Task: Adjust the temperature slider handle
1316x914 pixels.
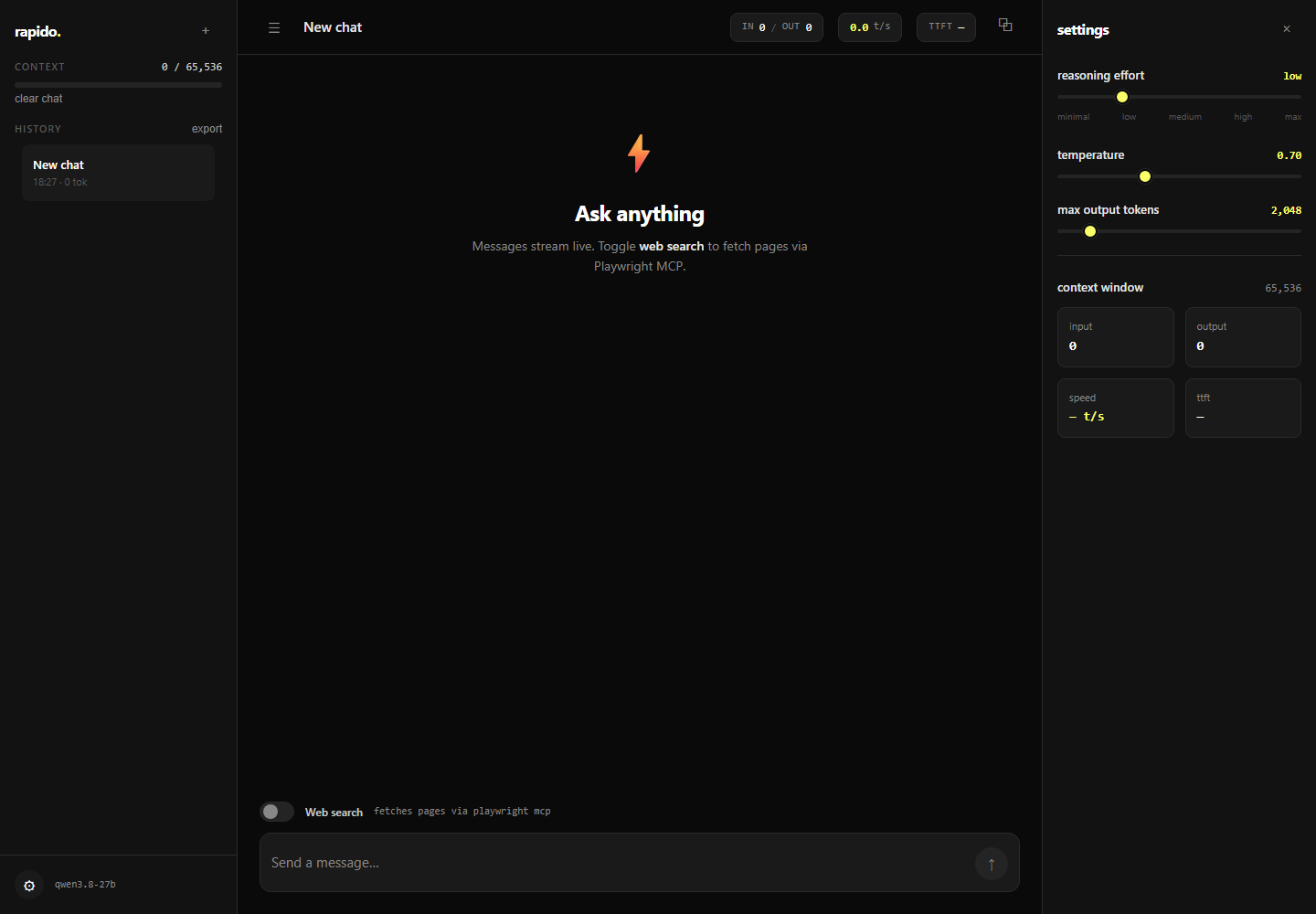Action: point(1145,176)
